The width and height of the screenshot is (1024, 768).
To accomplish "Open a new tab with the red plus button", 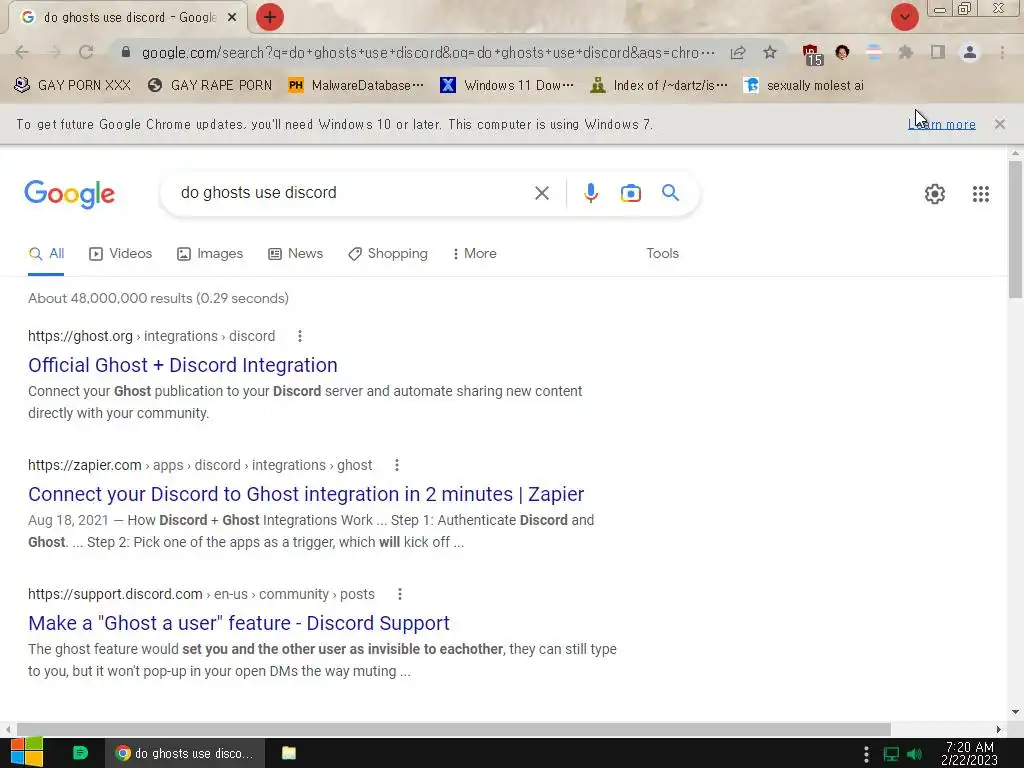I will pyautogui.click(x=270, y=17).
